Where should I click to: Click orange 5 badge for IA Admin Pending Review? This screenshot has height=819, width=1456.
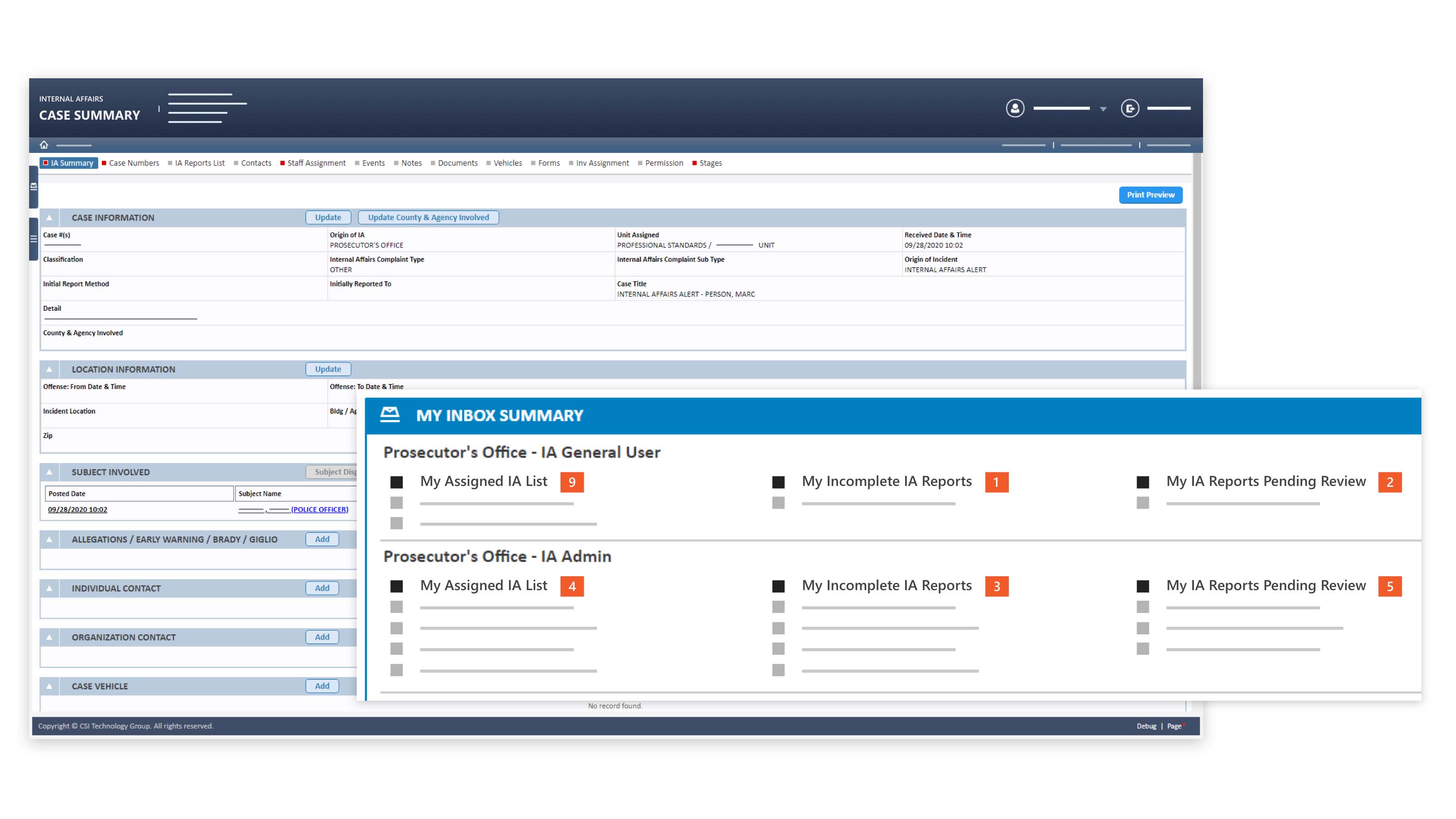(1389, 586)
